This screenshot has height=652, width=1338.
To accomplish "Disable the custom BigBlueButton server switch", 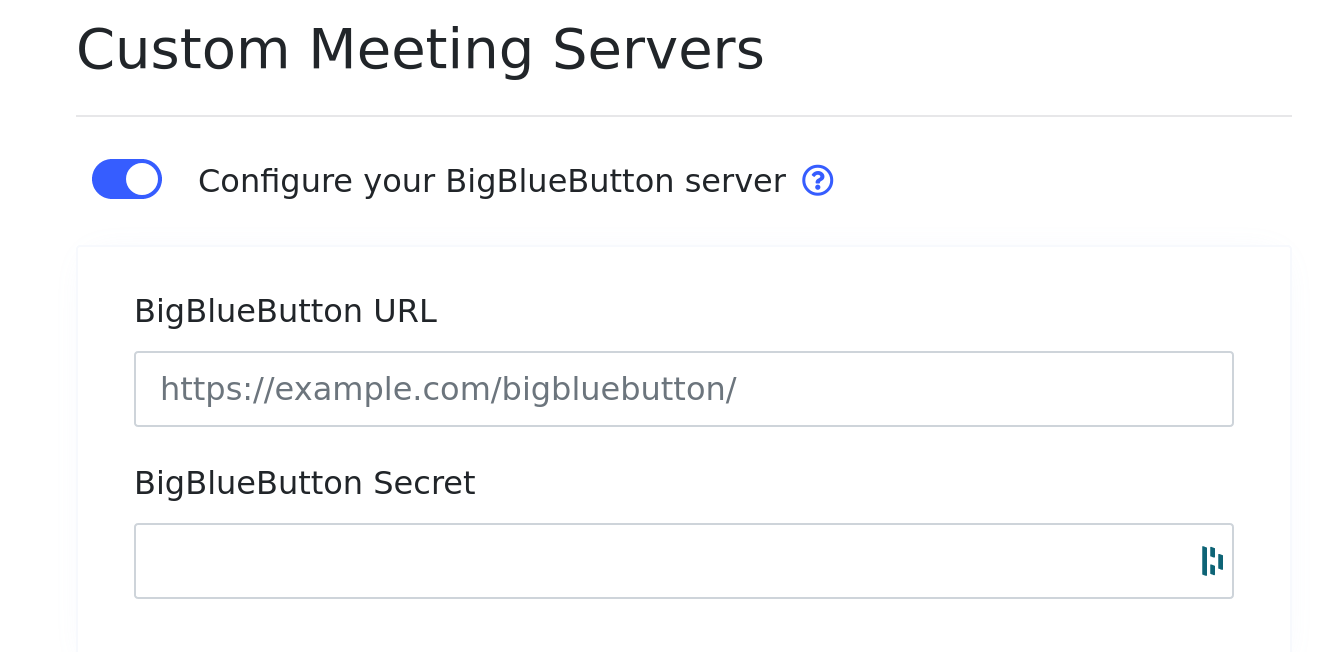I will coord(127,179).
